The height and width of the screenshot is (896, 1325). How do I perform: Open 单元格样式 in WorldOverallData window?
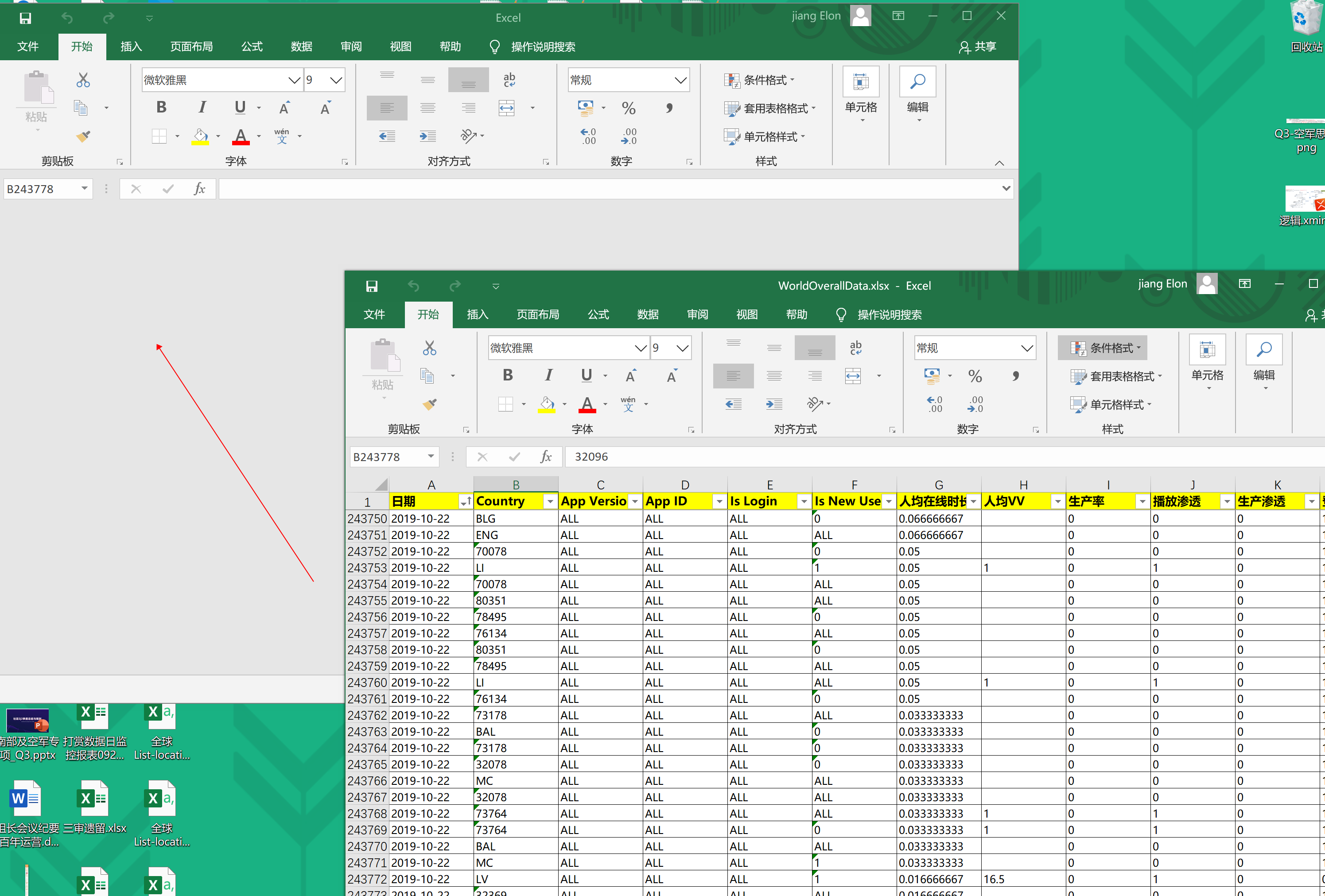[1111, 405]
